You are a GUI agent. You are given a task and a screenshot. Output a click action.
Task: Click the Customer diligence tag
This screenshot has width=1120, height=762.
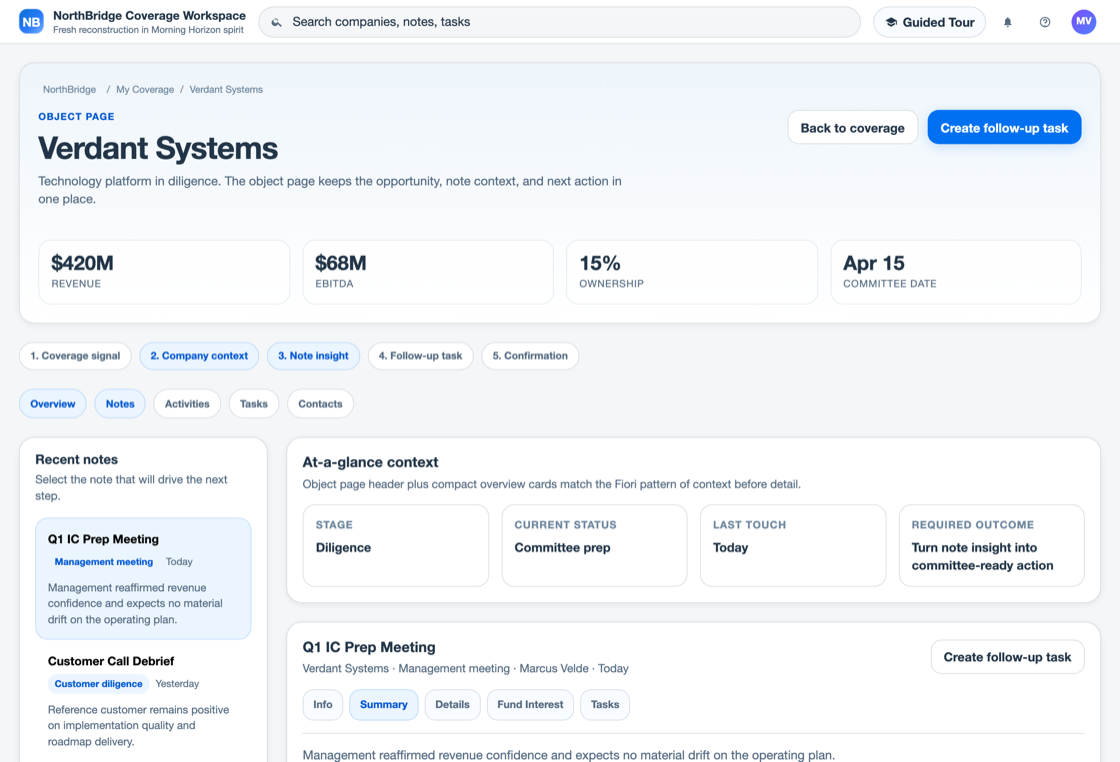click(99, 684)
